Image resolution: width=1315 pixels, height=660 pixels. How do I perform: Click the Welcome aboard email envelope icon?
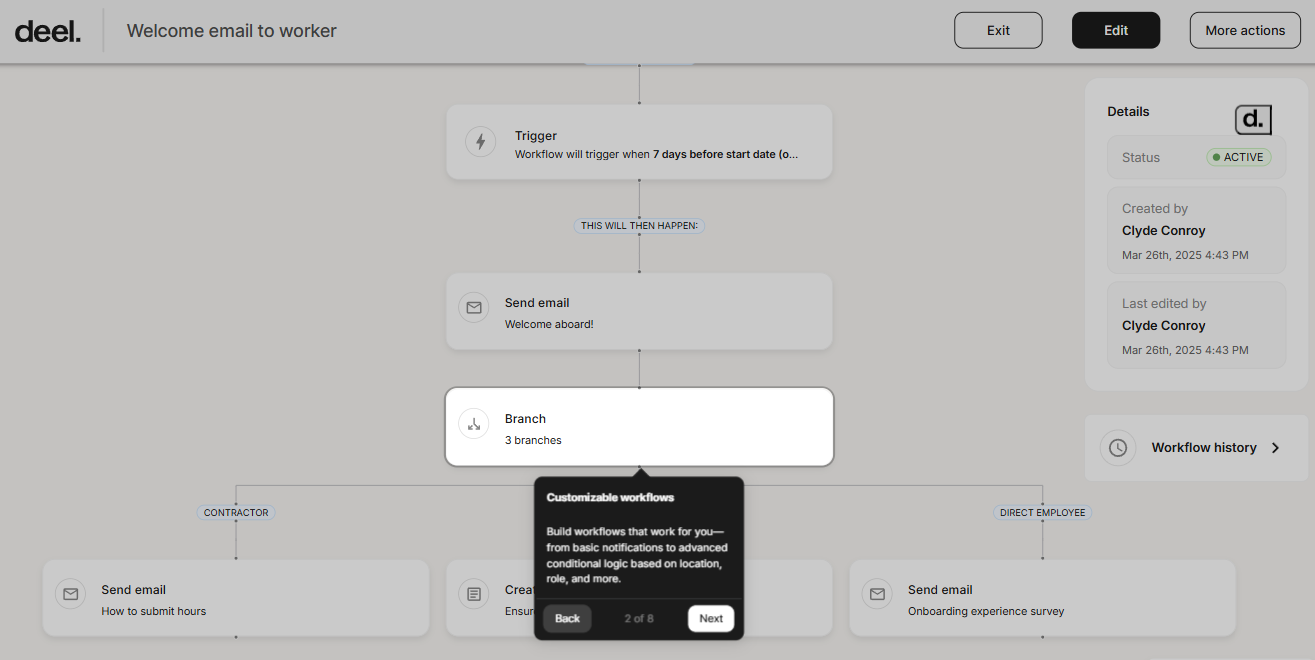(473, 308)
